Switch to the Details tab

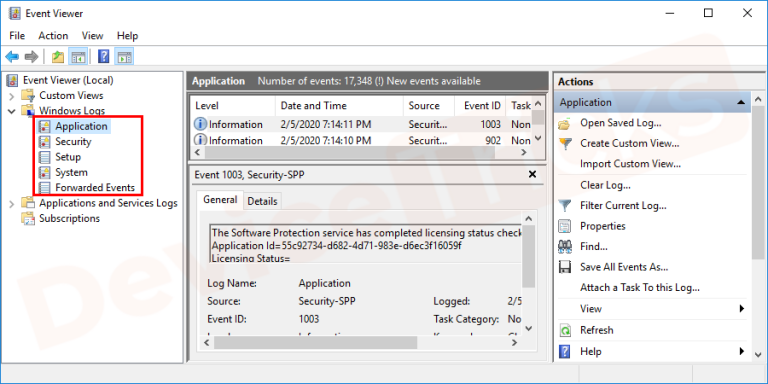(262, 201)
